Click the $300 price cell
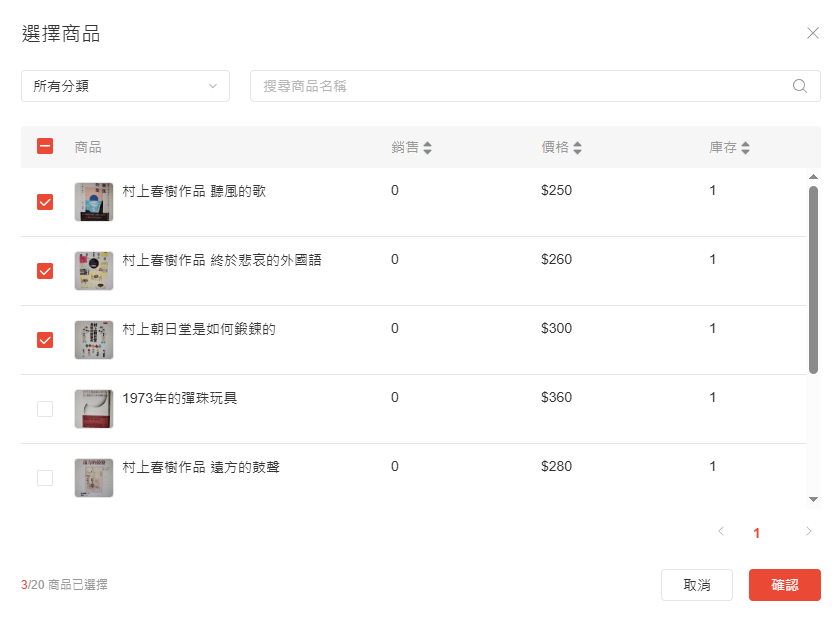This screenshot has width=839, height=619. (x=556, y=328)
